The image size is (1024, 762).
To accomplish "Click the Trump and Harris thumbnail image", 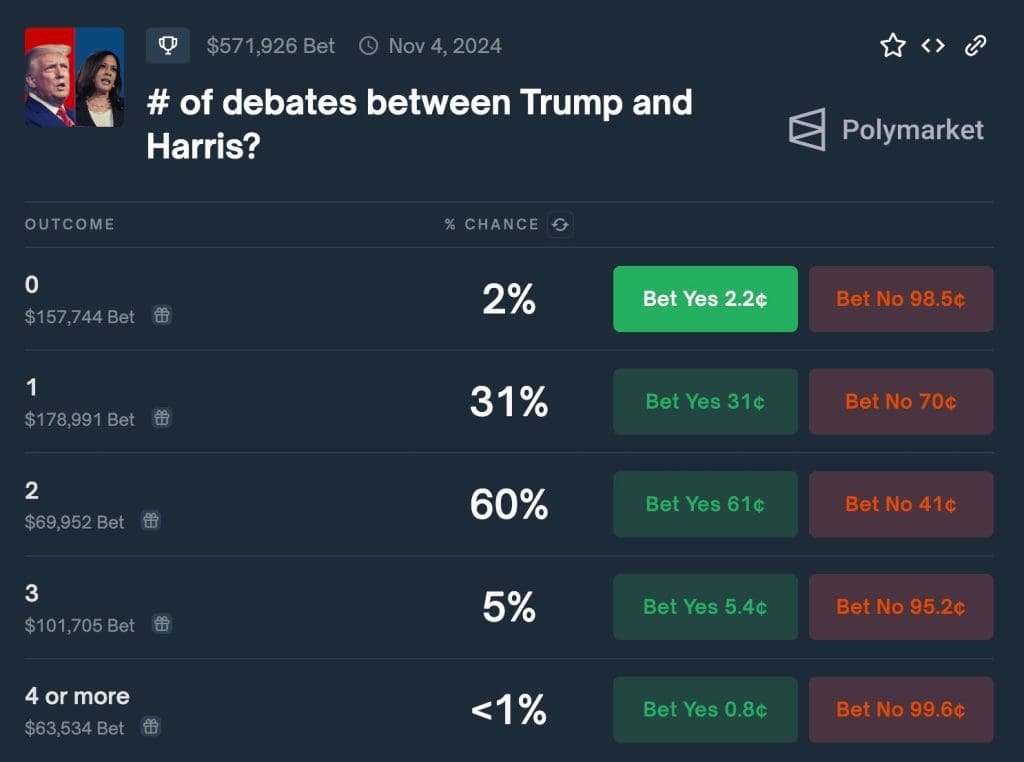I will pyautogui.click(x=74, y=77).
